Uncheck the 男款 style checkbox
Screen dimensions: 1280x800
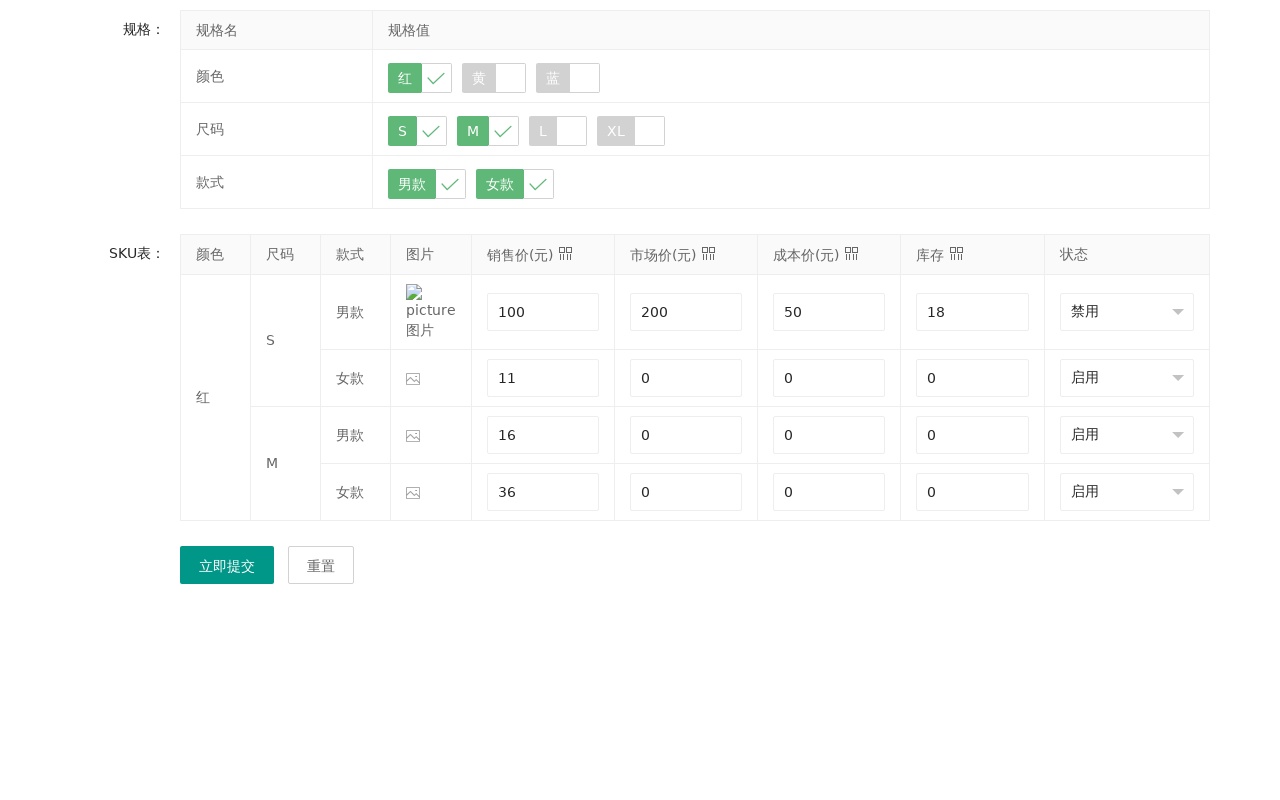427,184
